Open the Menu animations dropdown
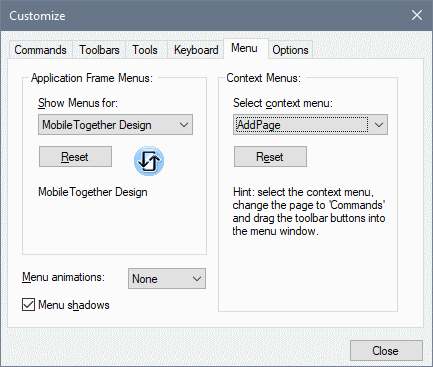 click(167, 279)
